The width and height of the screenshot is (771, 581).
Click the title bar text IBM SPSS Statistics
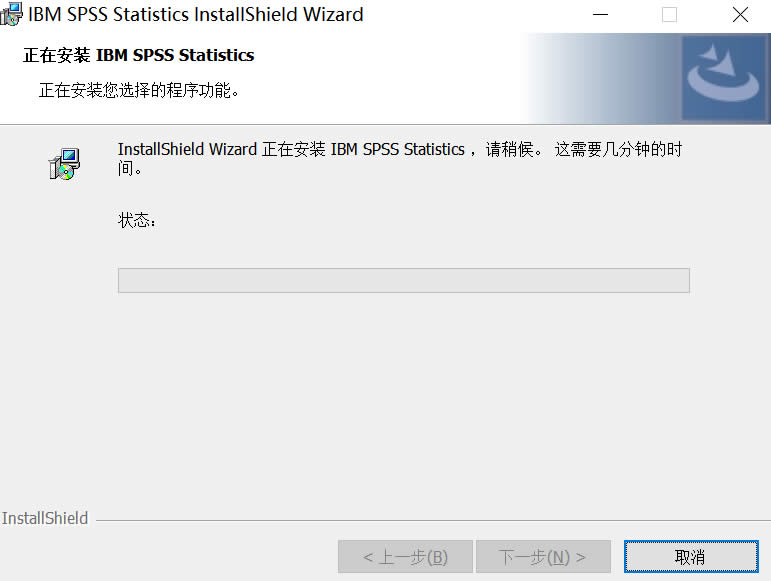click(x=108, y=14)
